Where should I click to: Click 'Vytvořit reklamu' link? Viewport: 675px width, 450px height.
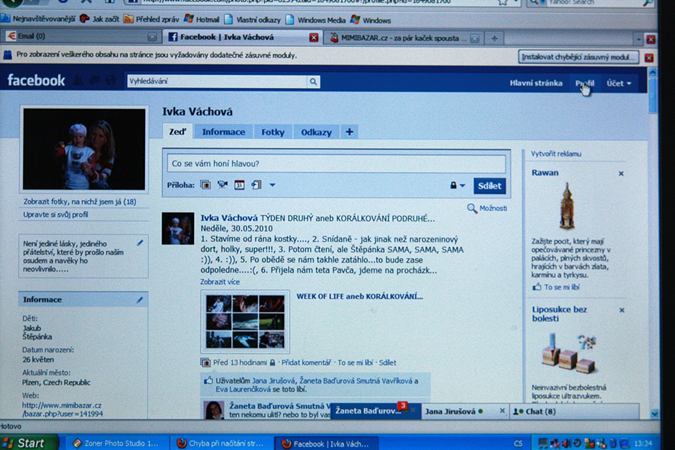click(556, 154)
